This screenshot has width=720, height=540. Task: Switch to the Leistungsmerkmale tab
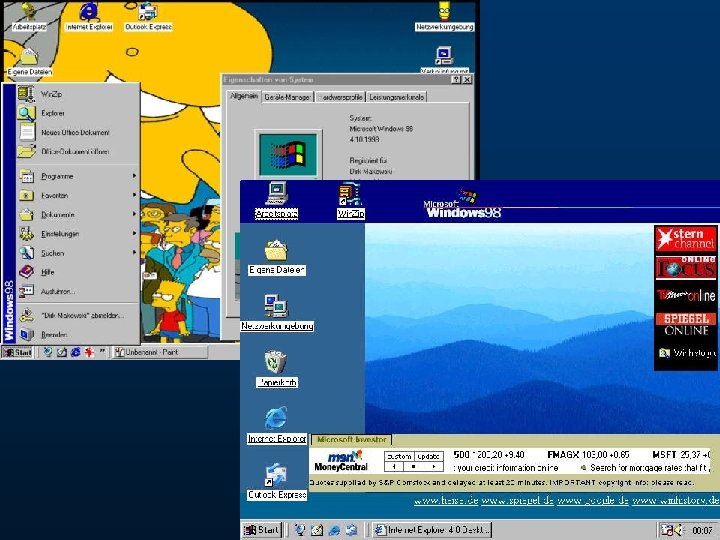click(397, 97)
